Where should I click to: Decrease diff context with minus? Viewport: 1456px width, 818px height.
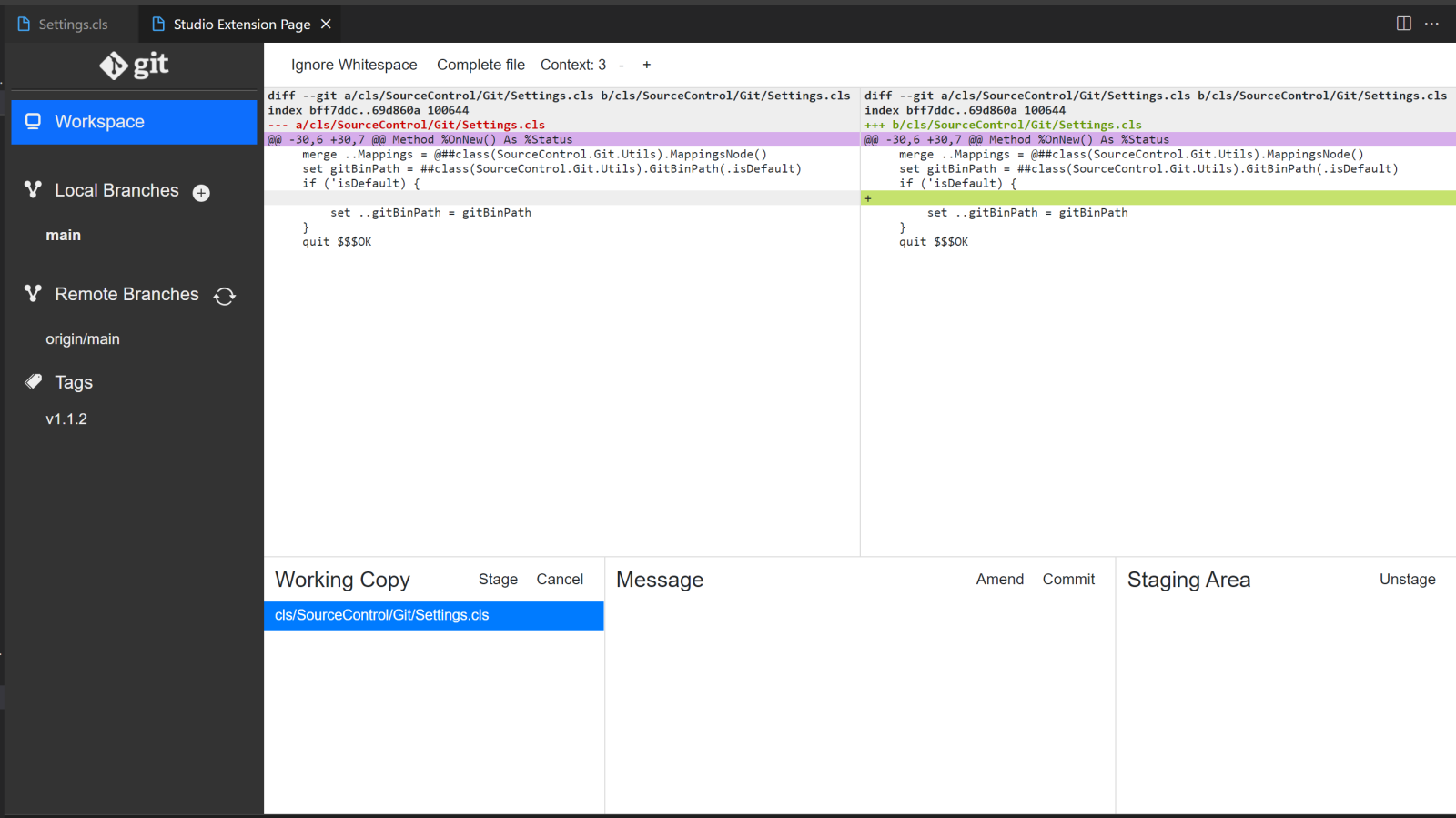tap(622, 65)
